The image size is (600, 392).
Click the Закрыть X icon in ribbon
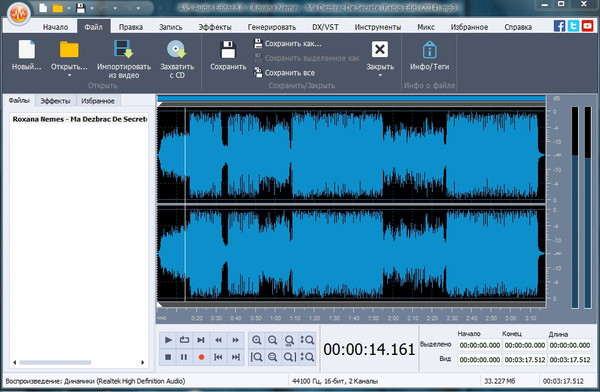pos(380,49)
